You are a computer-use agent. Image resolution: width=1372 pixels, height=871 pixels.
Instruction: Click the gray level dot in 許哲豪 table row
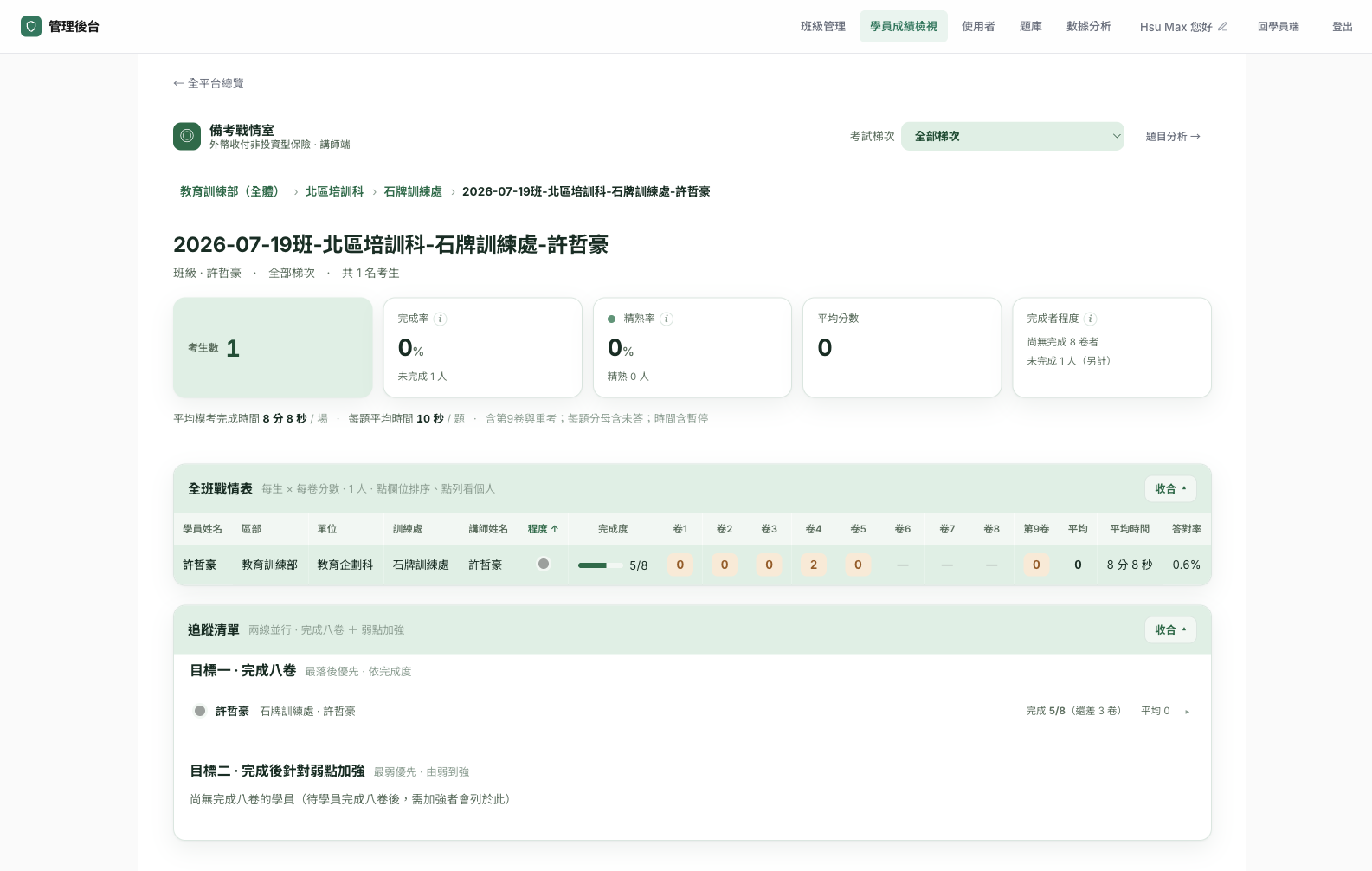[544, 564]
